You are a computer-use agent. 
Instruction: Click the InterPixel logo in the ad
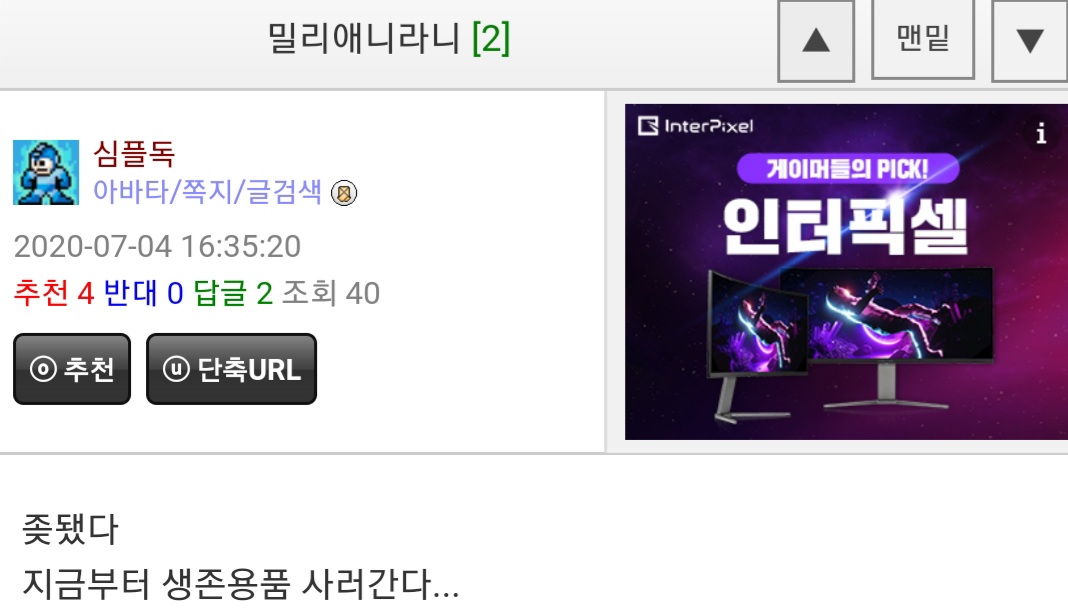pyautogui.click(x=695, y=126)
